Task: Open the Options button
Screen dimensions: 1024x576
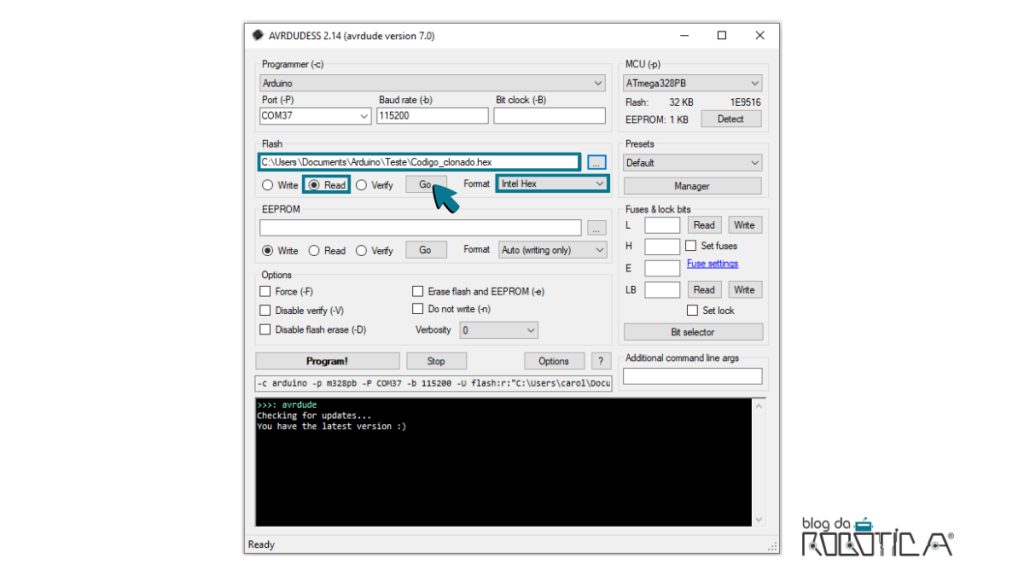Action: pyautogui.click(x=554, y=361)
